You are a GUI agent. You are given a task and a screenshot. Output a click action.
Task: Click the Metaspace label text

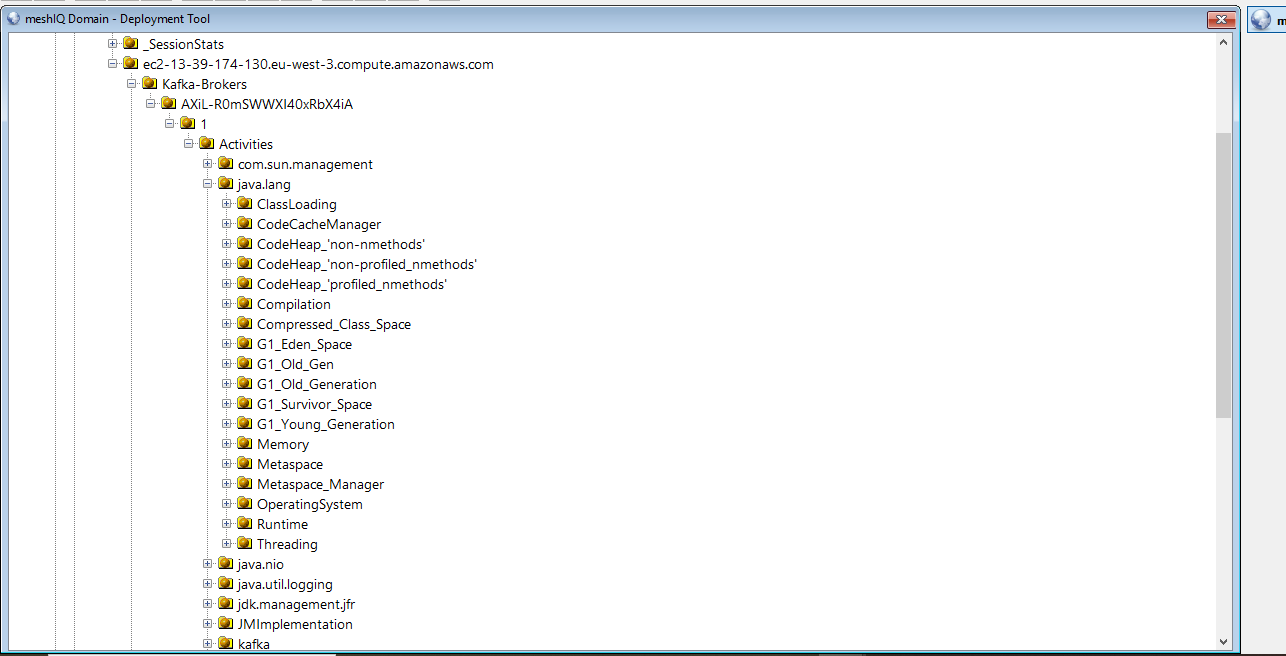point(290,464)
